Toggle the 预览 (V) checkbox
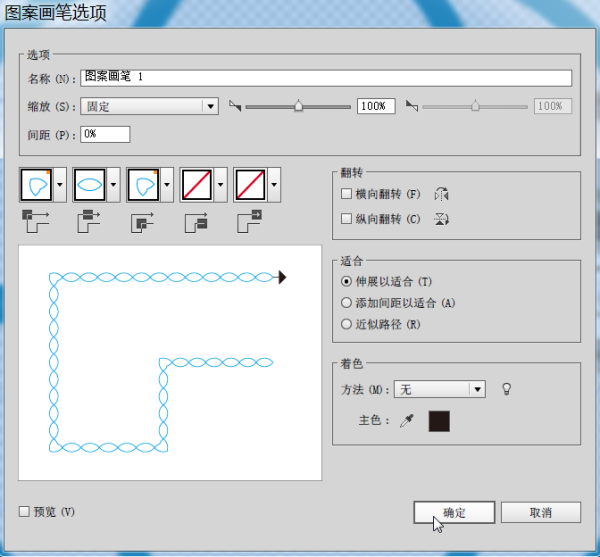The height and width of the screenshot is (557, 600). pyautogui.click(x=24, y=511)
